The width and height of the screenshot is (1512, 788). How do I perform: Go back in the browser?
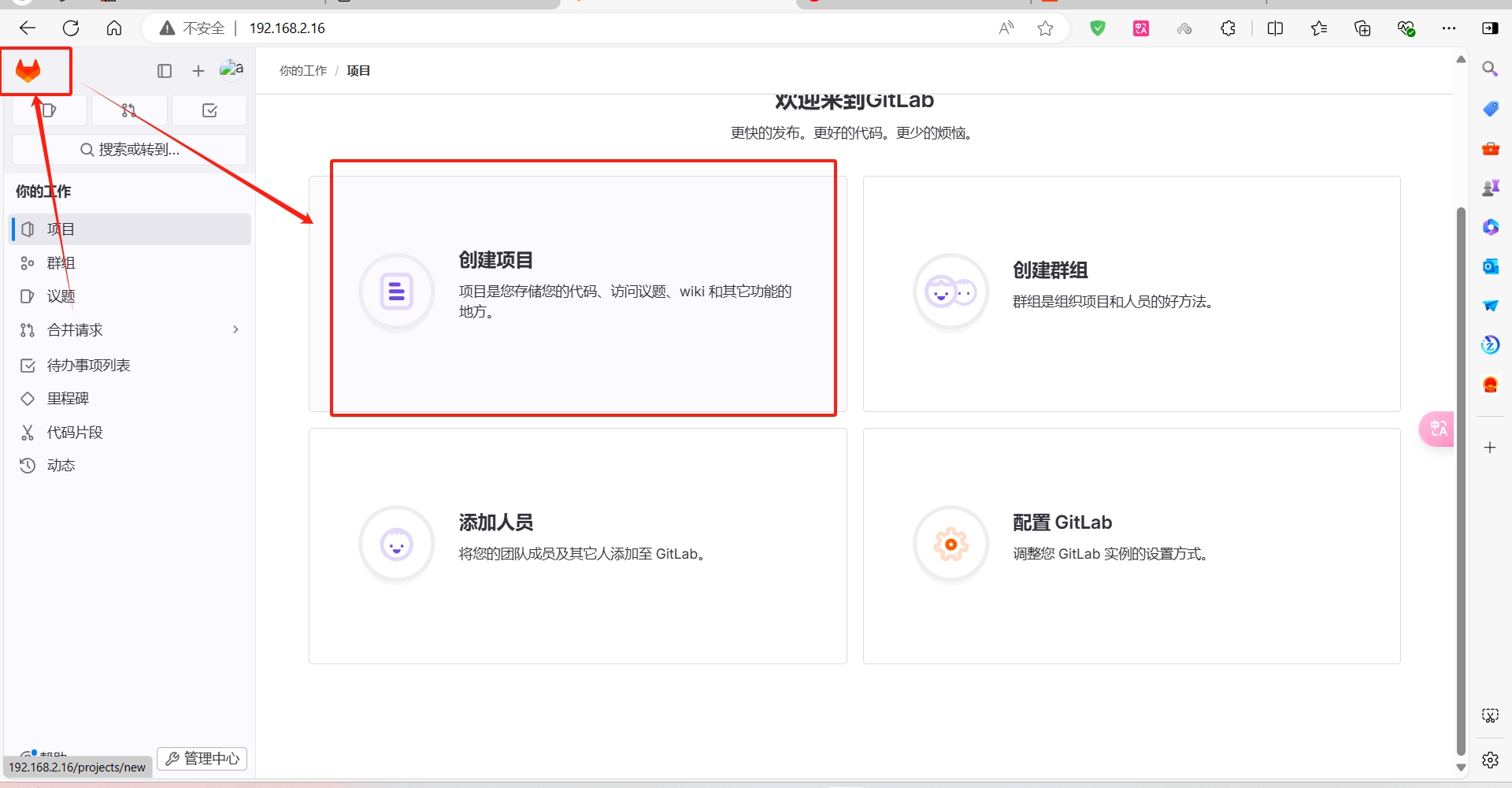coord(28,28)
